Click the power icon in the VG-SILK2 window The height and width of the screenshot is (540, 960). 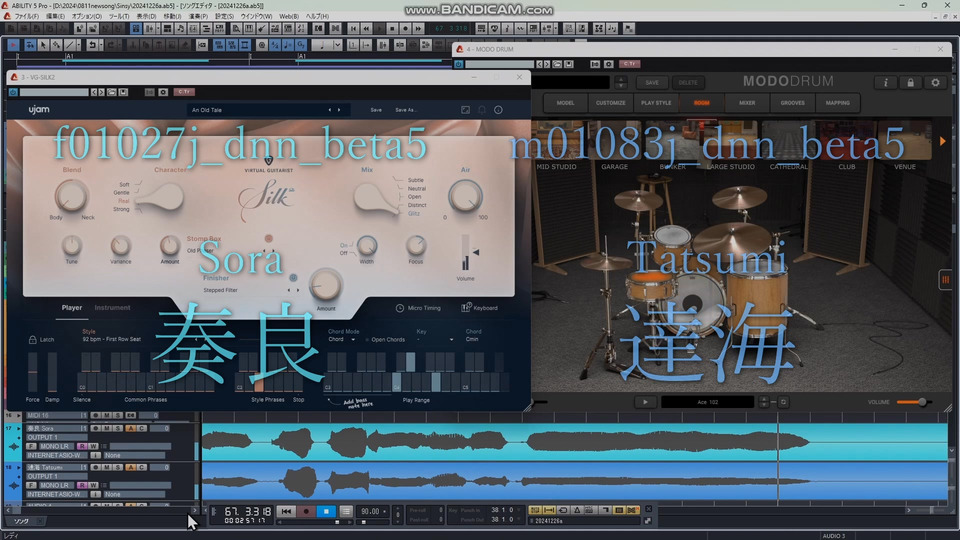coord(13,92)
